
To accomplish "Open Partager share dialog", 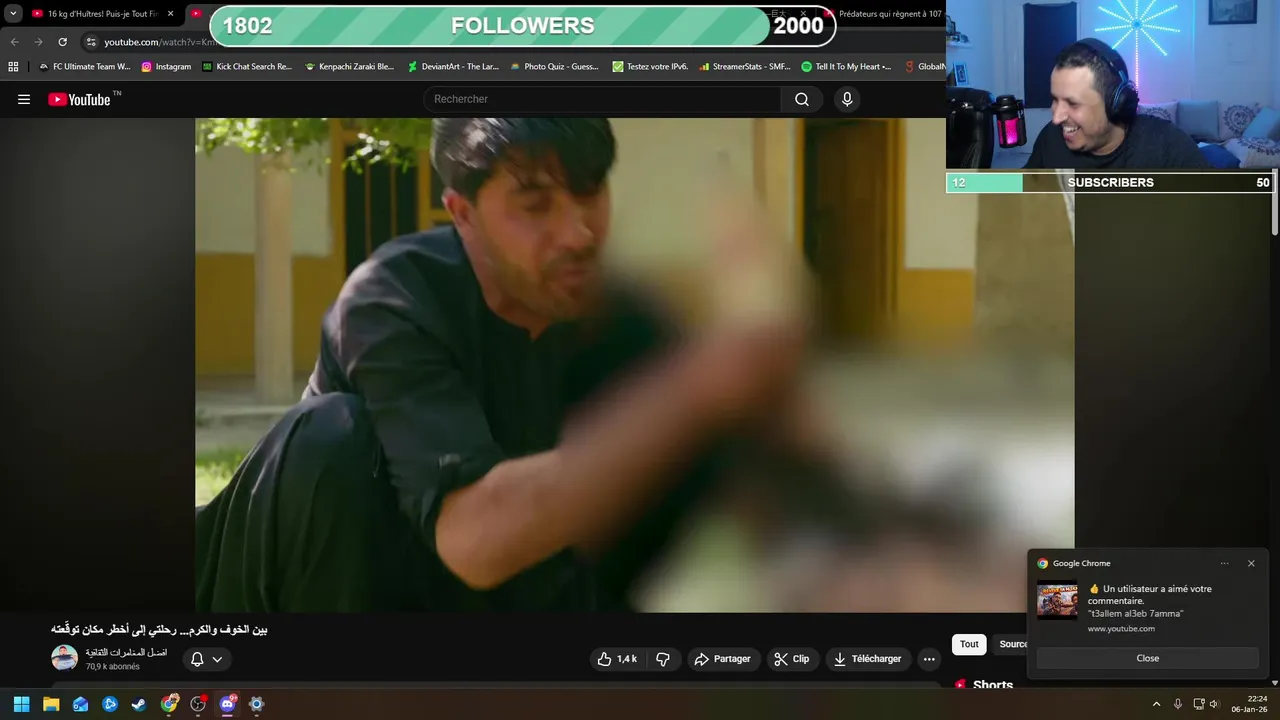I will pos(723,659).
